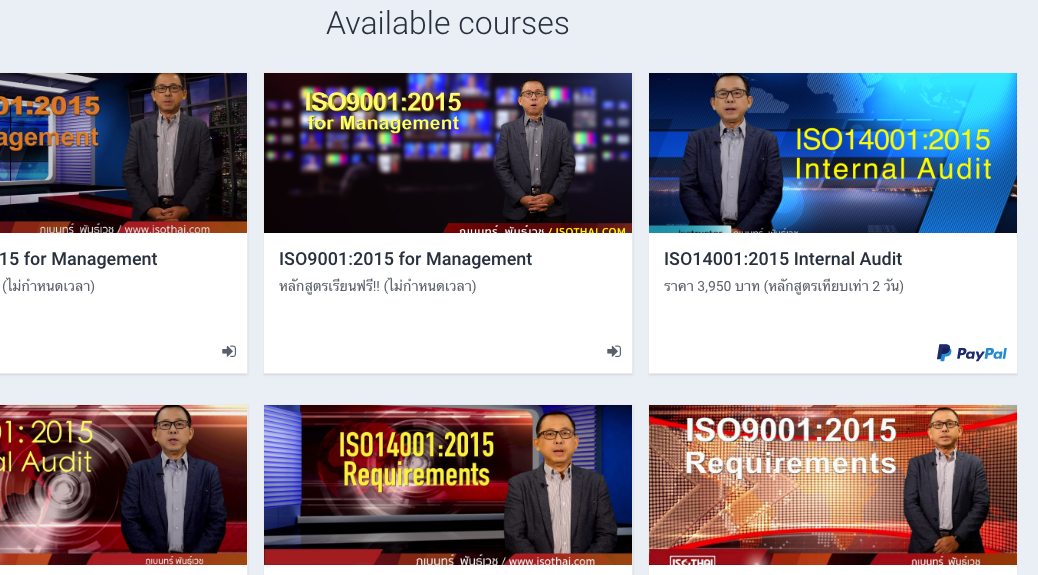
Task: Click the self-enrolment icon on ISO9001:2015 for Management card
Action: pos(614,351)
